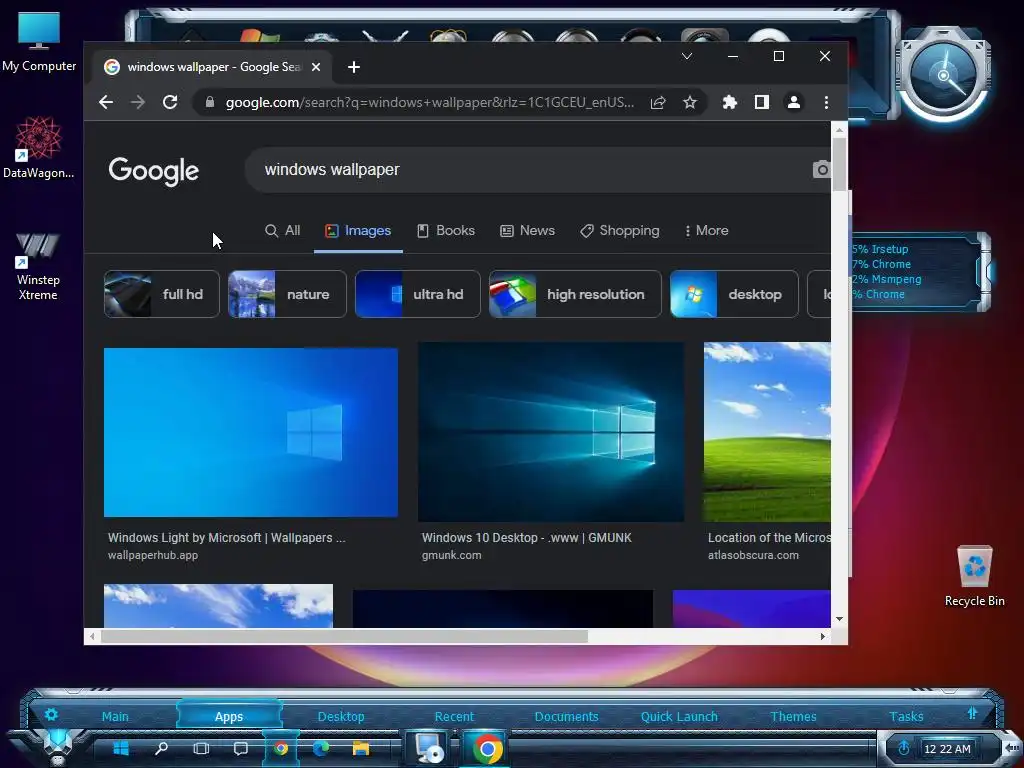Open the Documents shelf tab
Image resolution: width=1024 pixels, height=768 pixels.
tap(566, 716)
